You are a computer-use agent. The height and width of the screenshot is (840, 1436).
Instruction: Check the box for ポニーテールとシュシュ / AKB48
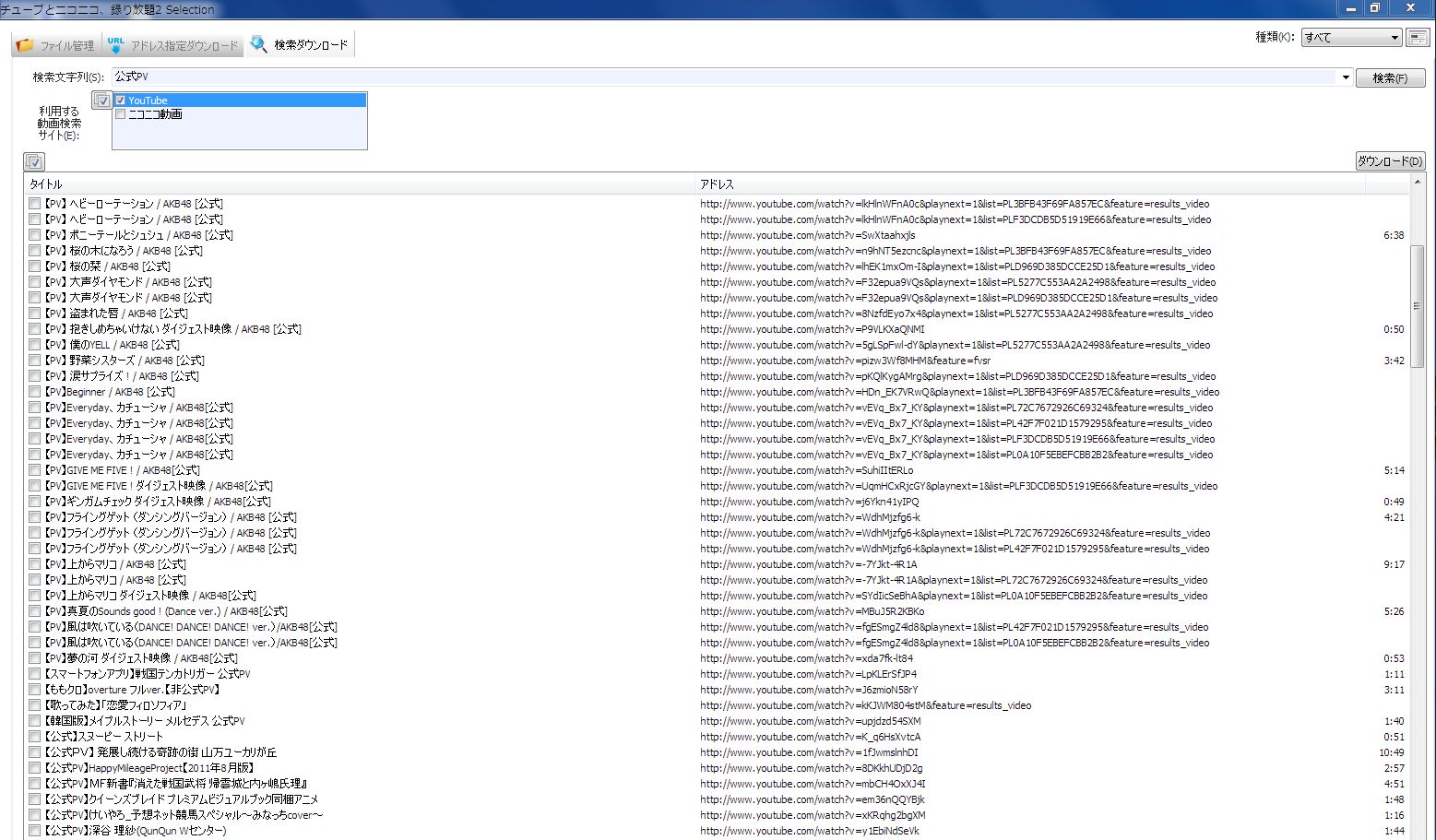coord(34,235)
